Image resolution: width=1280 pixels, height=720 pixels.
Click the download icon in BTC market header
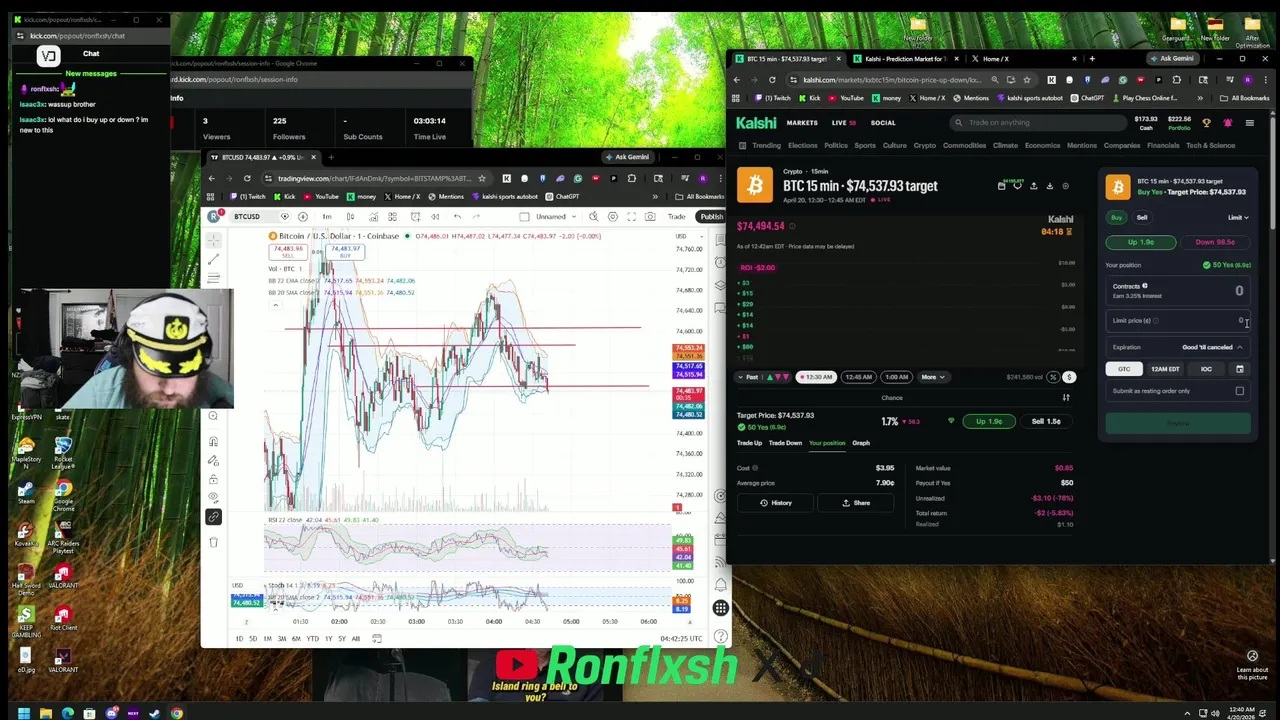pos(1049,186)
